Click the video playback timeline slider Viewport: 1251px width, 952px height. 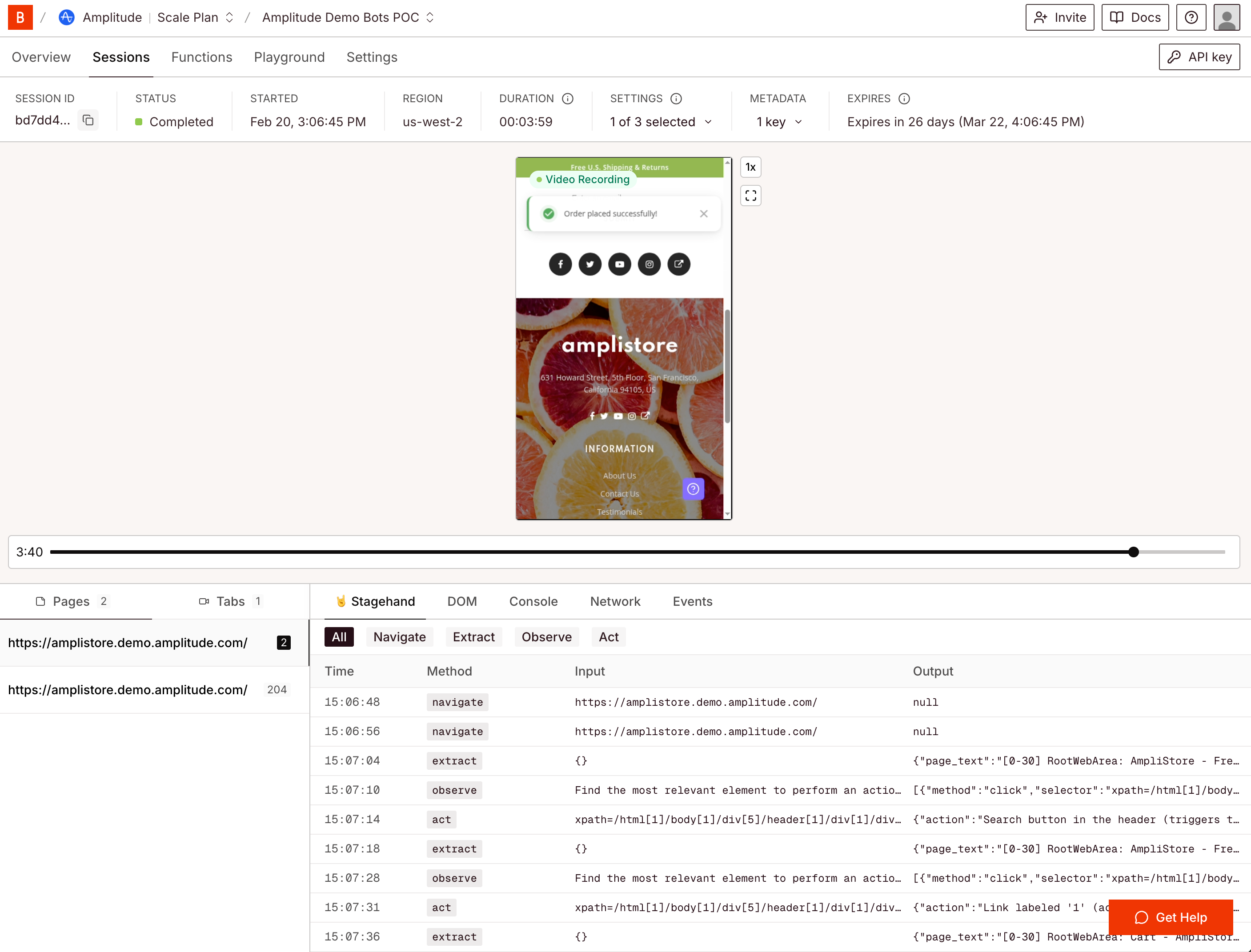tap(637, 552)
